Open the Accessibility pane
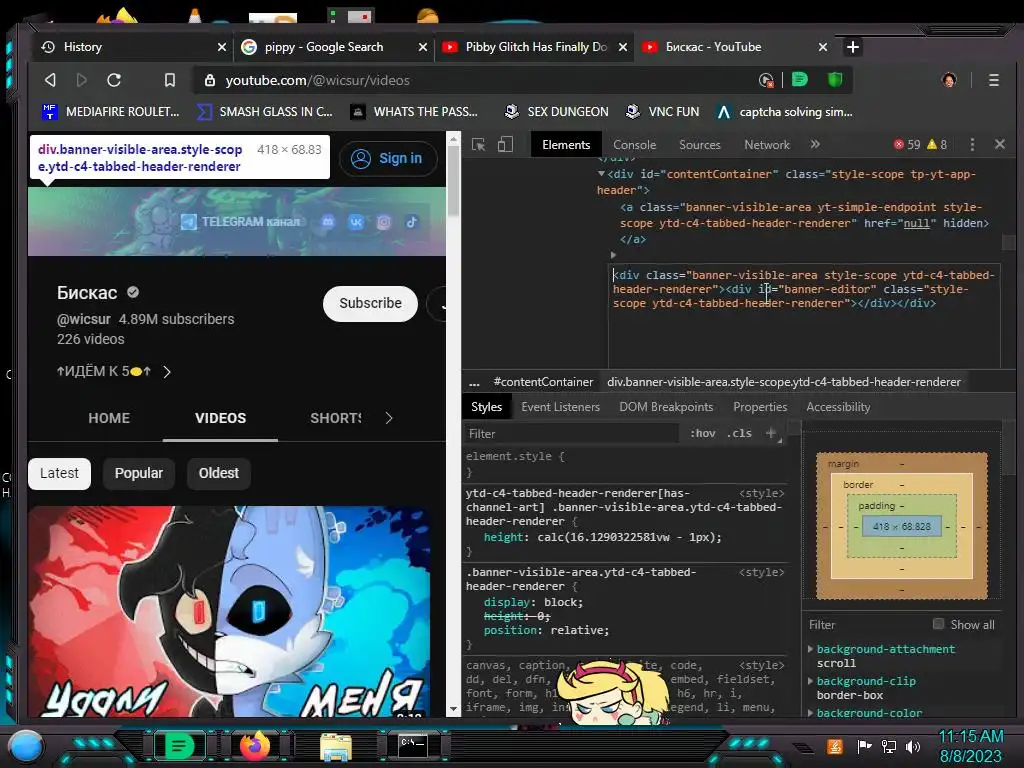 click(x=838, y=407)
